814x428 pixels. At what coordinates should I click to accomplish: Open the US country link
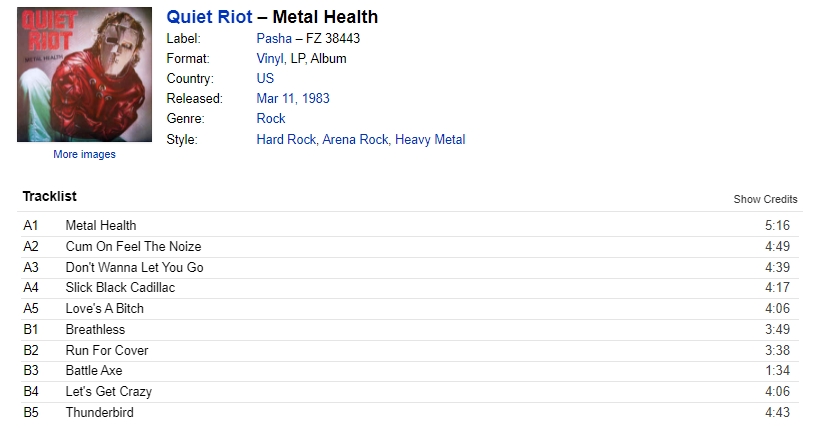[x=265, y=78]
